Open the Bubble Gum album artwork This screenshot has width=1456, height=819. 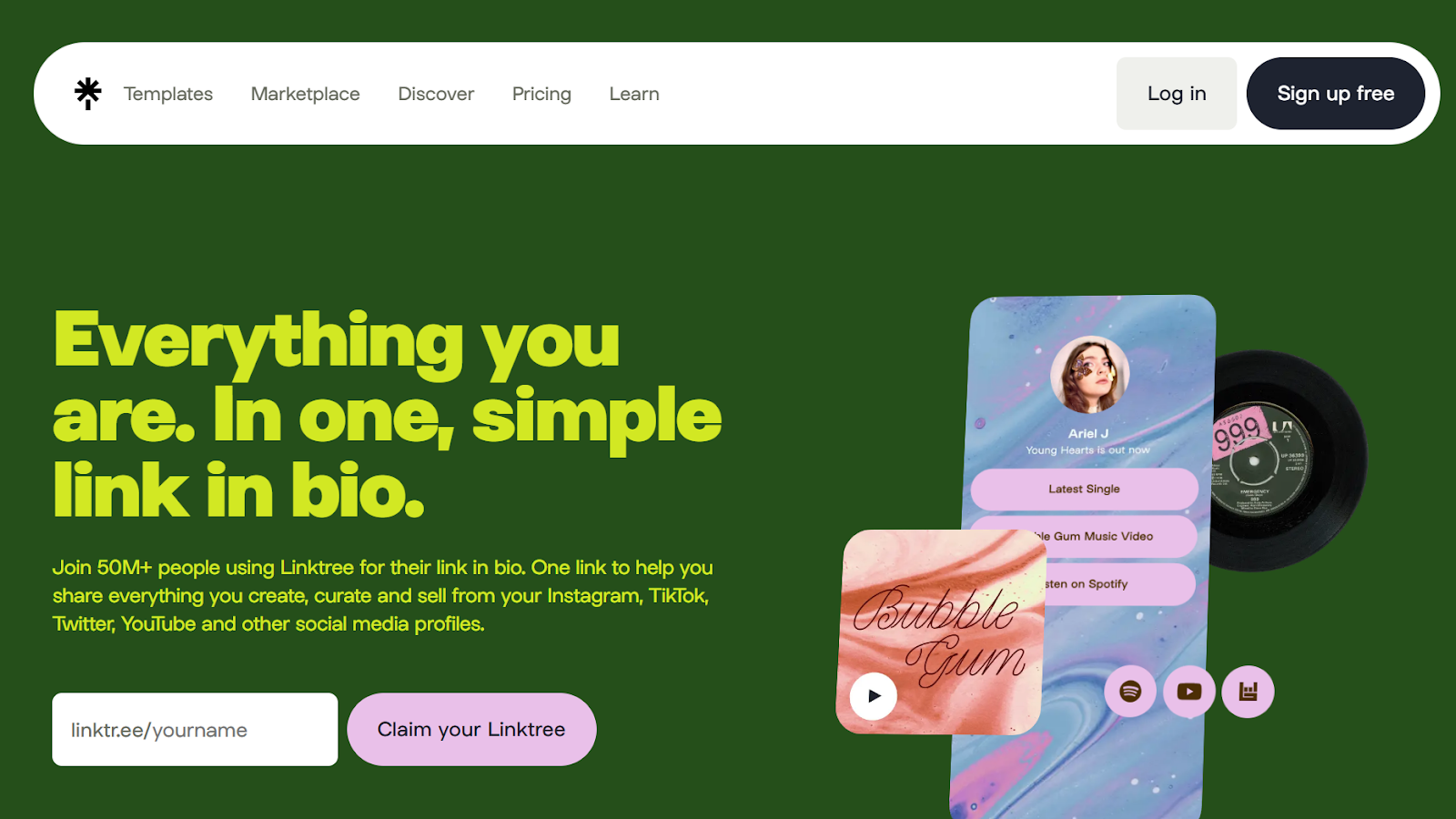point(941,632)
